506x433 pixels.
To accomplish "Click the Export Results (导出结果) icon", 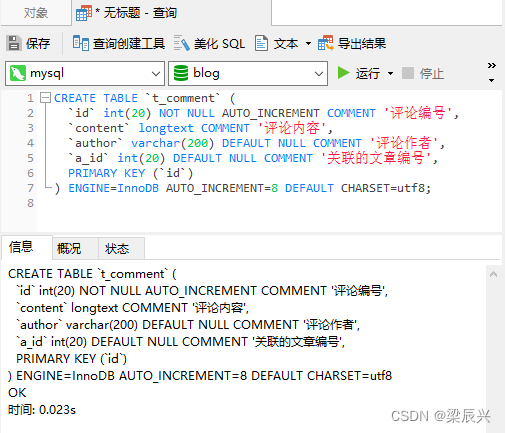I will click(x=325, y=43).
